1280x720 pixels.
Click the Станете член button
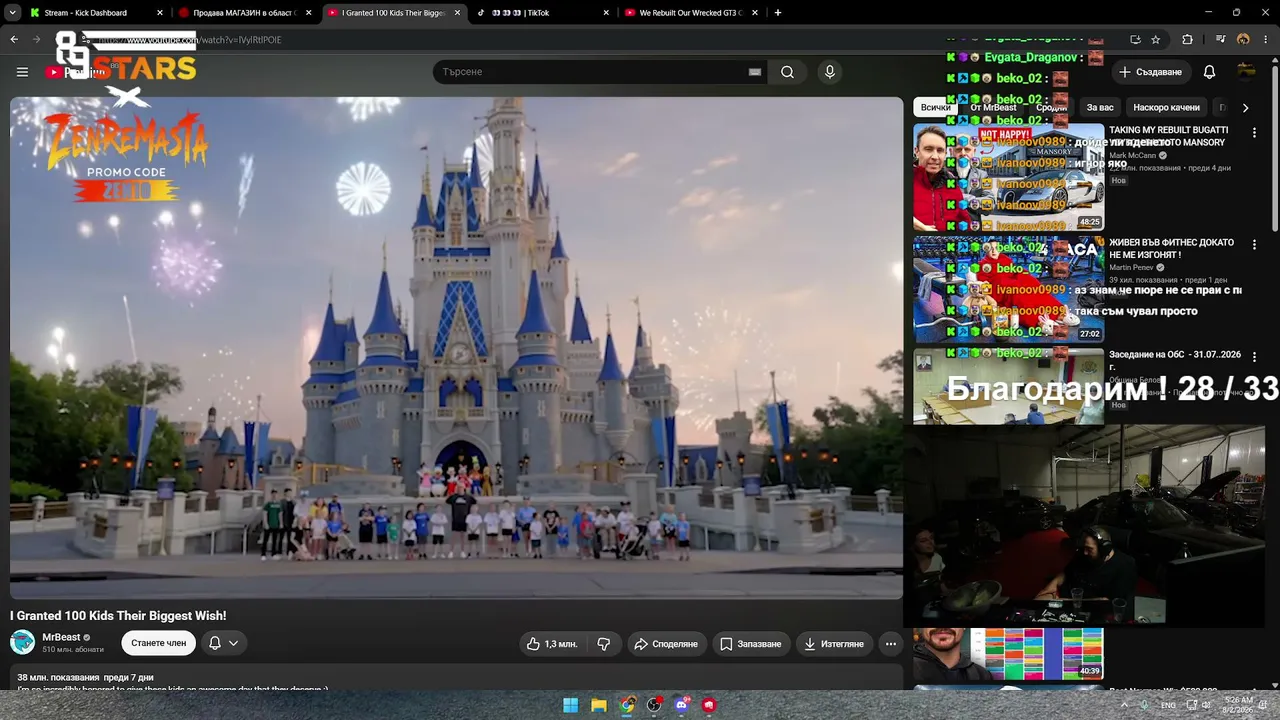pos(158,643)
